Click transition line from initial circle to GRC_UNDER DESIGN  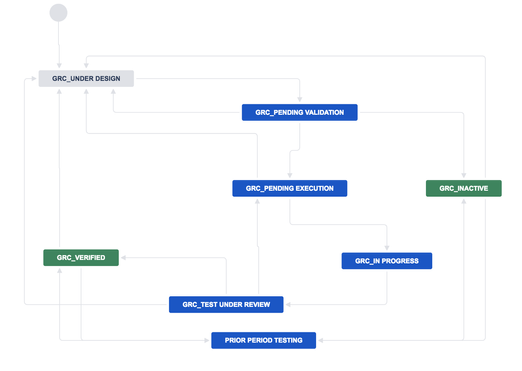(x=59, y=43)
